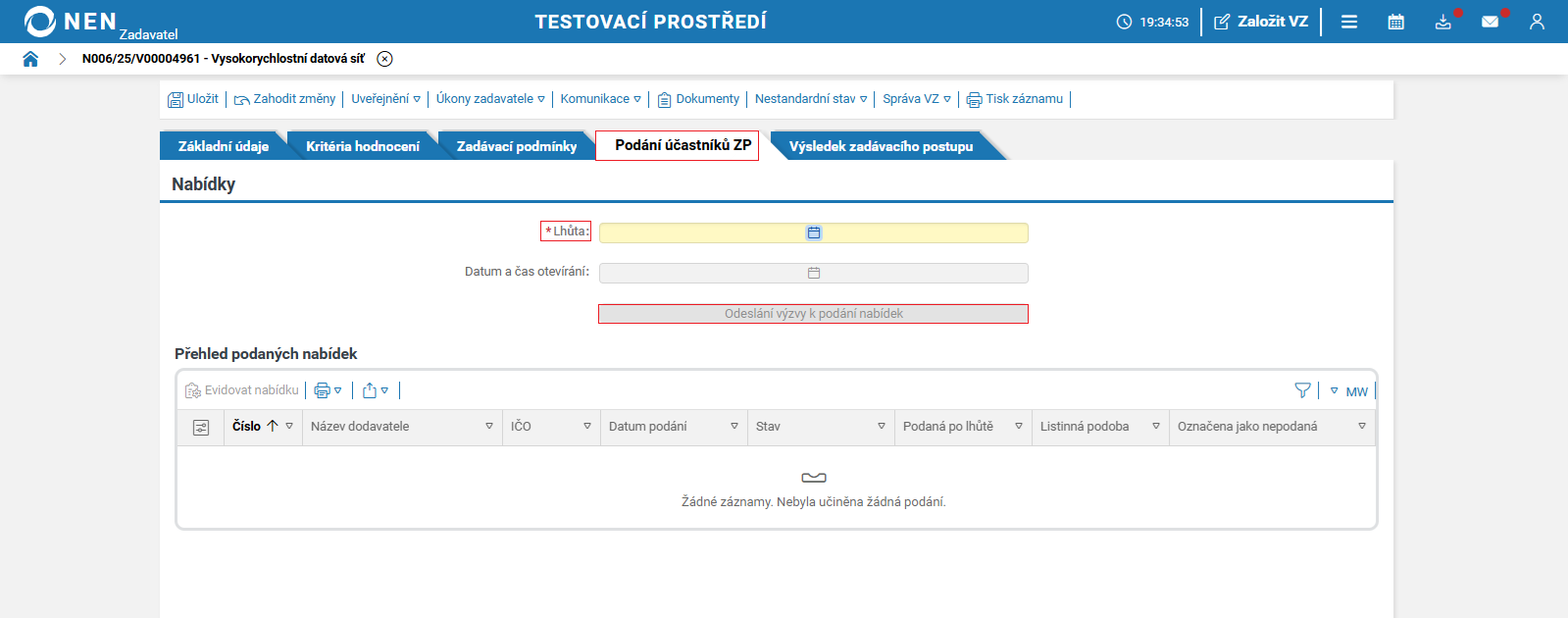Open Podaná po lhůtě filter arrow
This screenshot has width=1568, height=618.
[x=1019, y=426]
